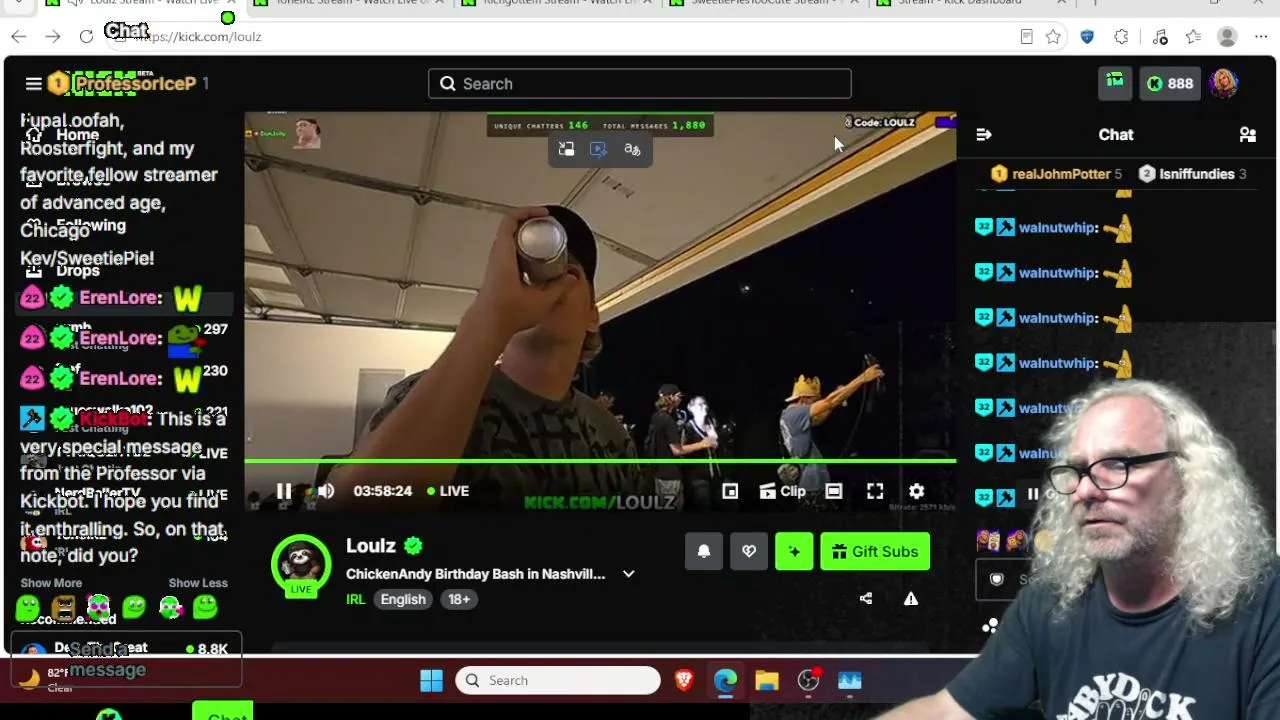Open the green Kick dashboard icon

click(x=1115, y=83)
